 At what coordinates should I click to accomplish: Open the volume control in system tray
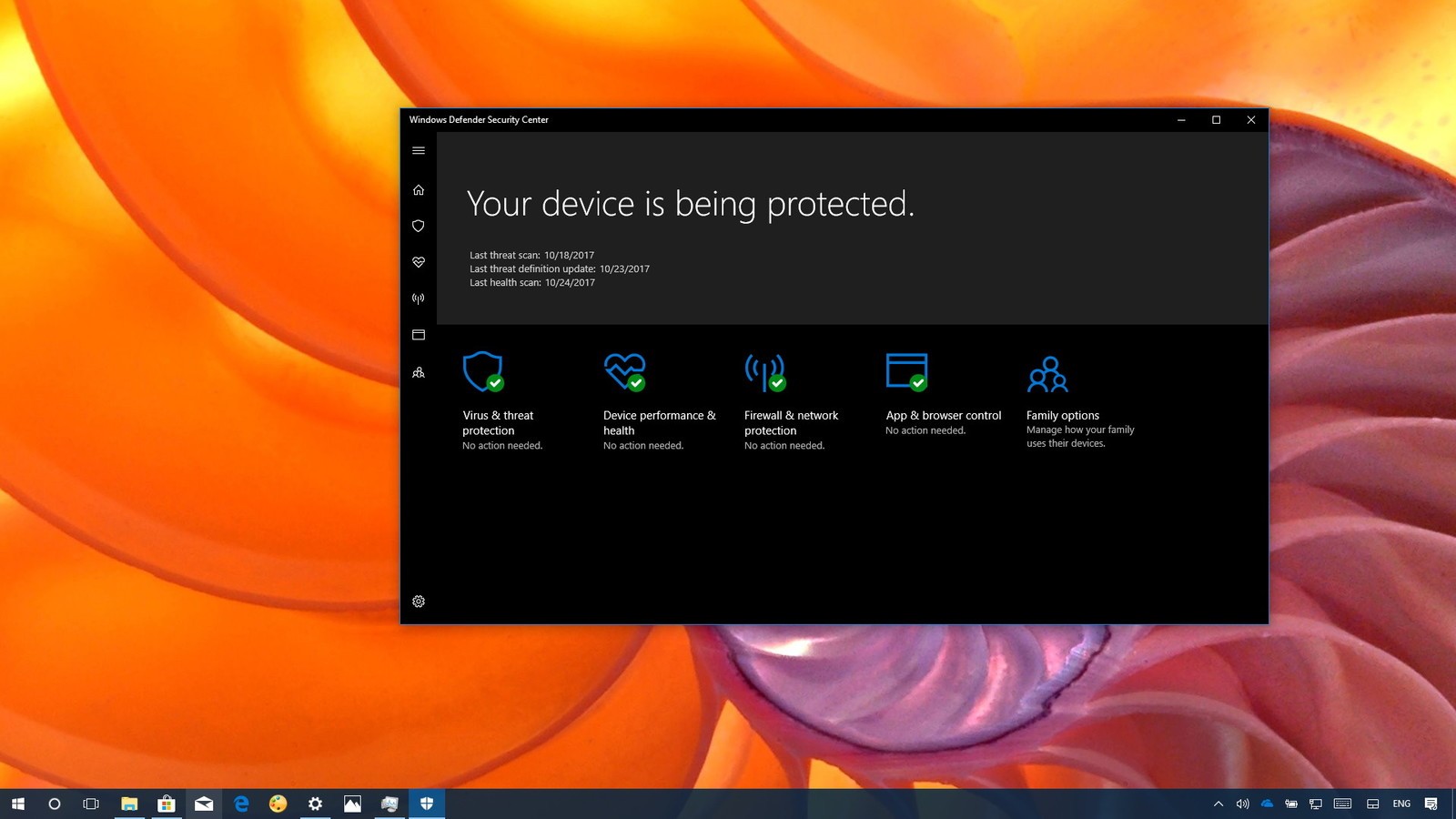coord(1242,804)
